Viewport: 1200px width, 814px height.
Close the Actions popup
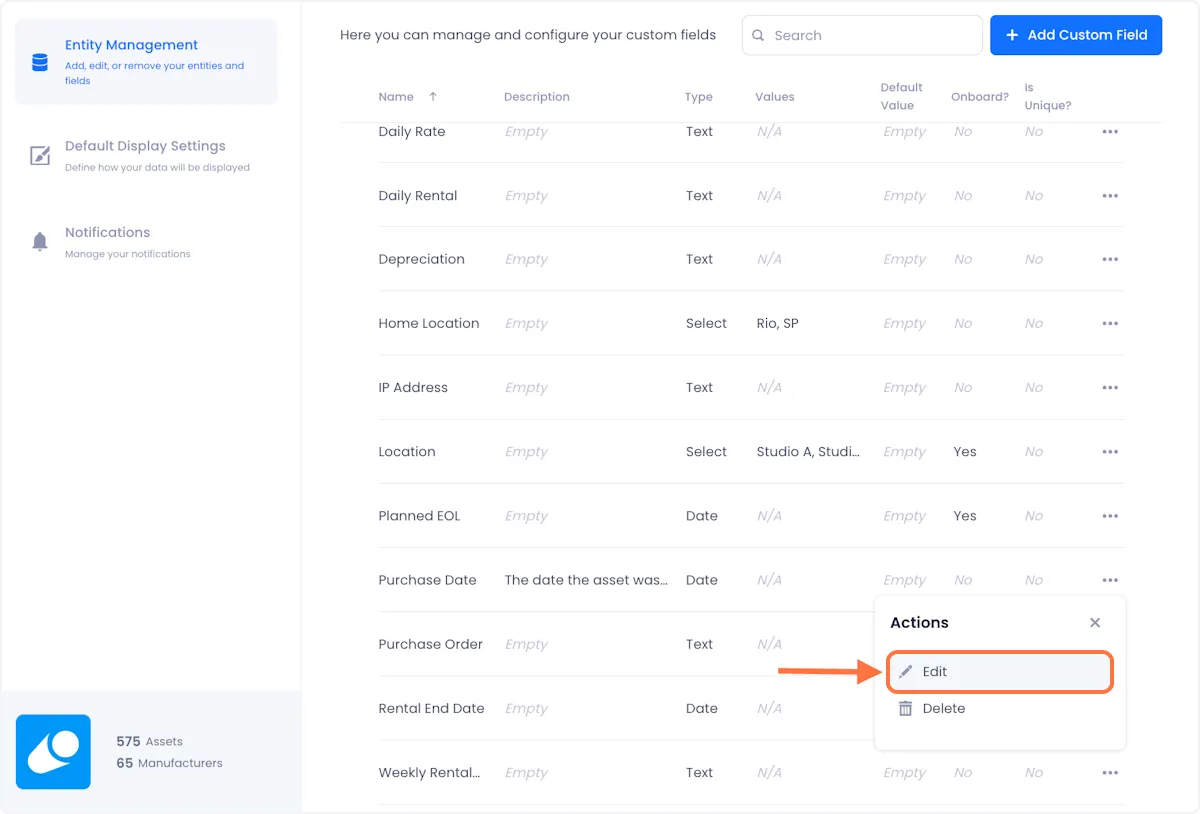pos(1095,622)
